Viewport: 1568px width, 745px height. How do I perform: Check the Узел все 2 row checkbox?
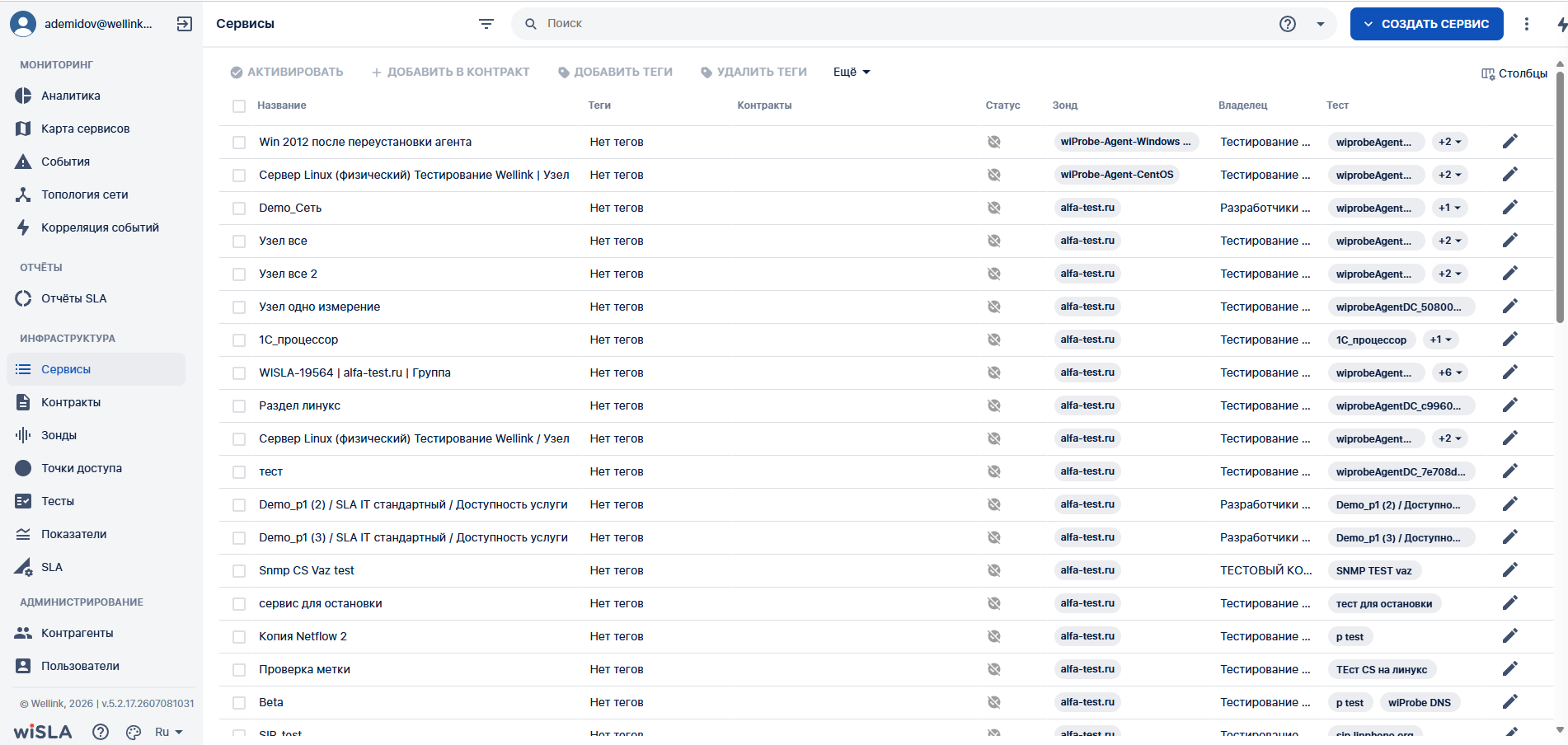[239, 274]
